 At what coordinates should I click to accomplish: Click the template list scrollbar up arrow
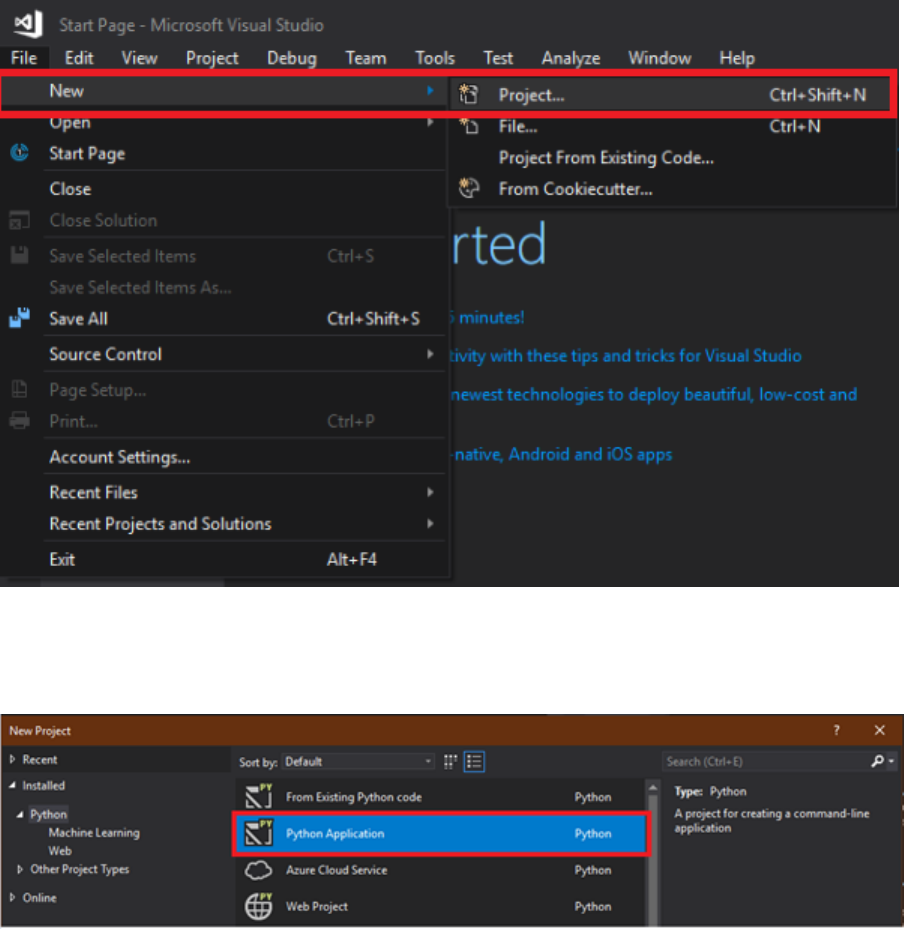click(653, 787)
